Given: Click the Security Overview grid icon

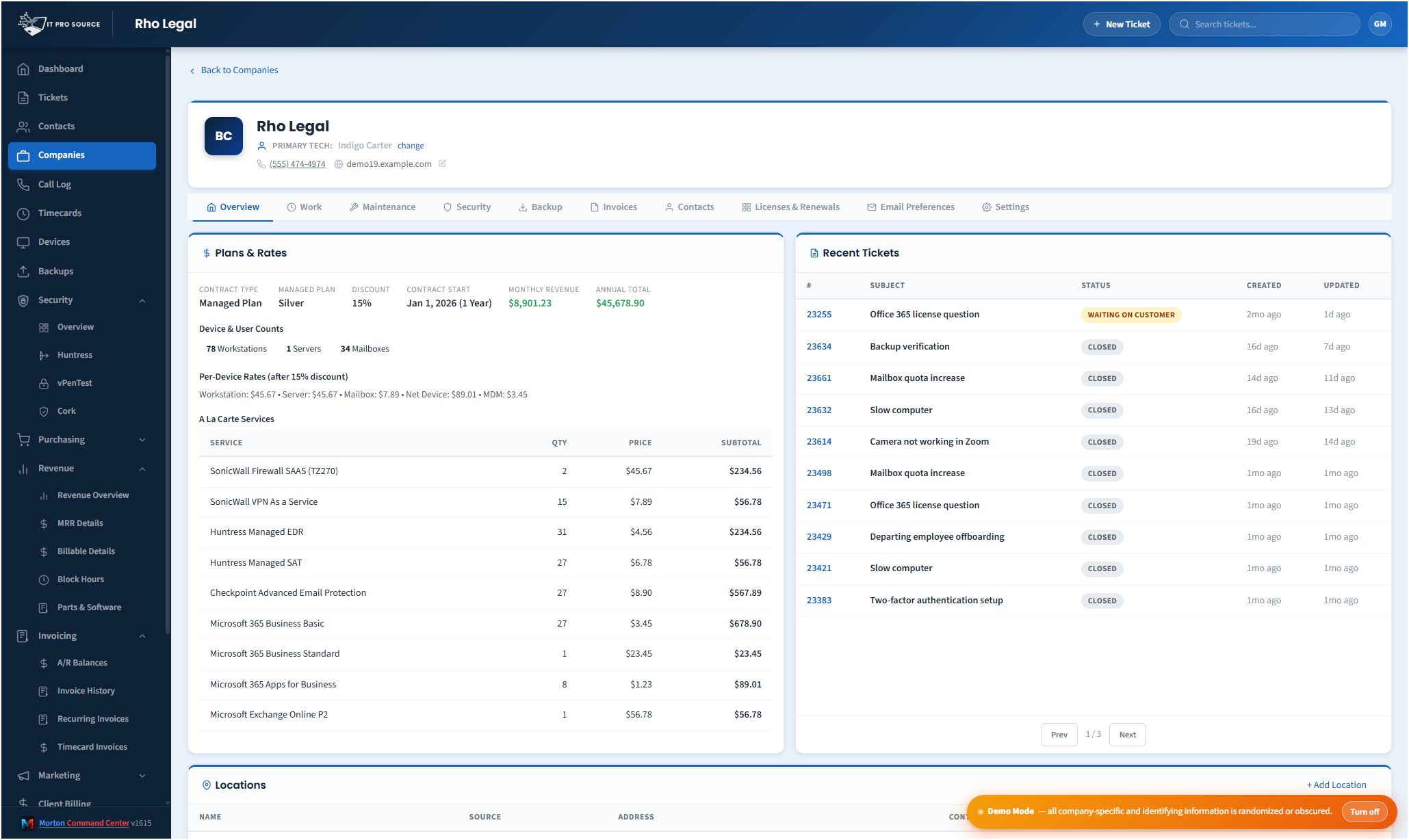Looking at the screenshot, I should click(x=44, y=327).
